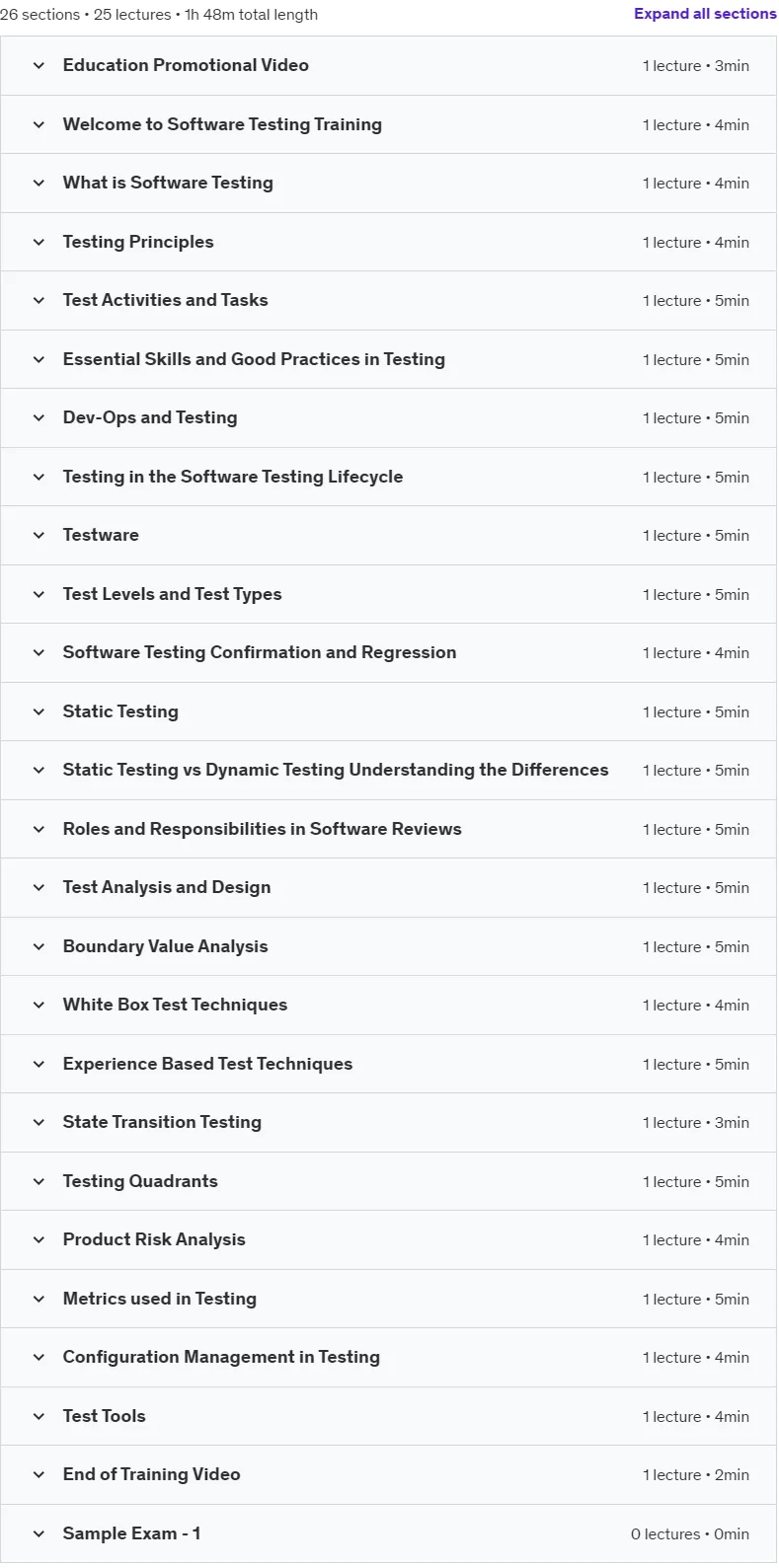Click chevron icon beside Static Testing
The image size is (779, 1568).
coord(39,712)
